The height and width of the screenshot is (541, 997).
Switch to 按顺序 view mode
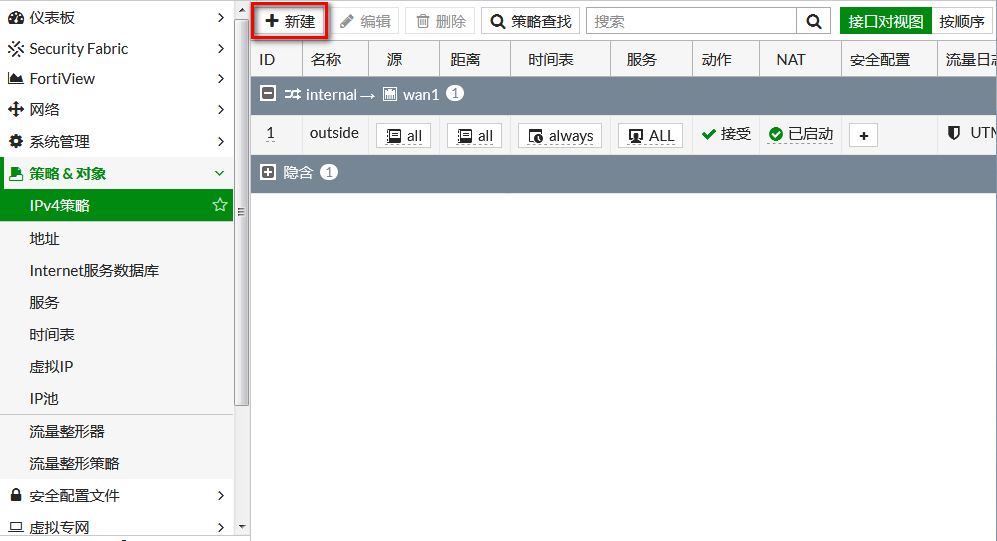tap(962, 21)
